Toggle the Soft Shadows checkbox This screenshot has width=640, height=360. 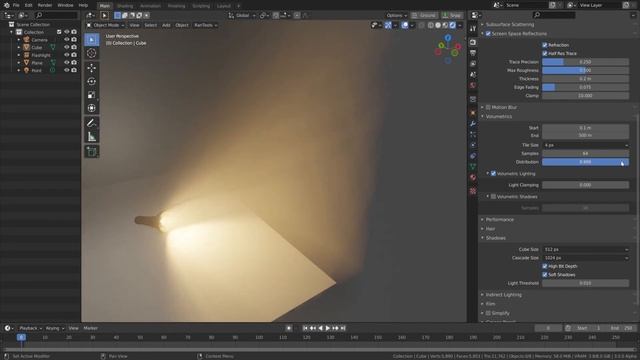coord(544,275)
